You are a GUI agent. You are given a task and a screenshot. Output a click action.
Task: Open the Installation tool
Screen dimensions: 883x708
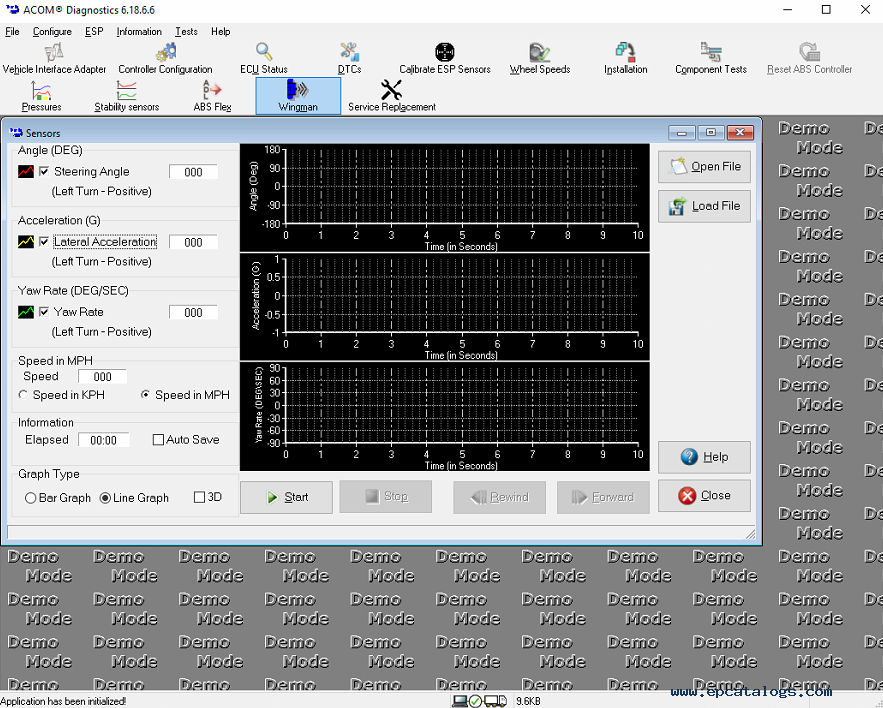click(x=625, y=59)
